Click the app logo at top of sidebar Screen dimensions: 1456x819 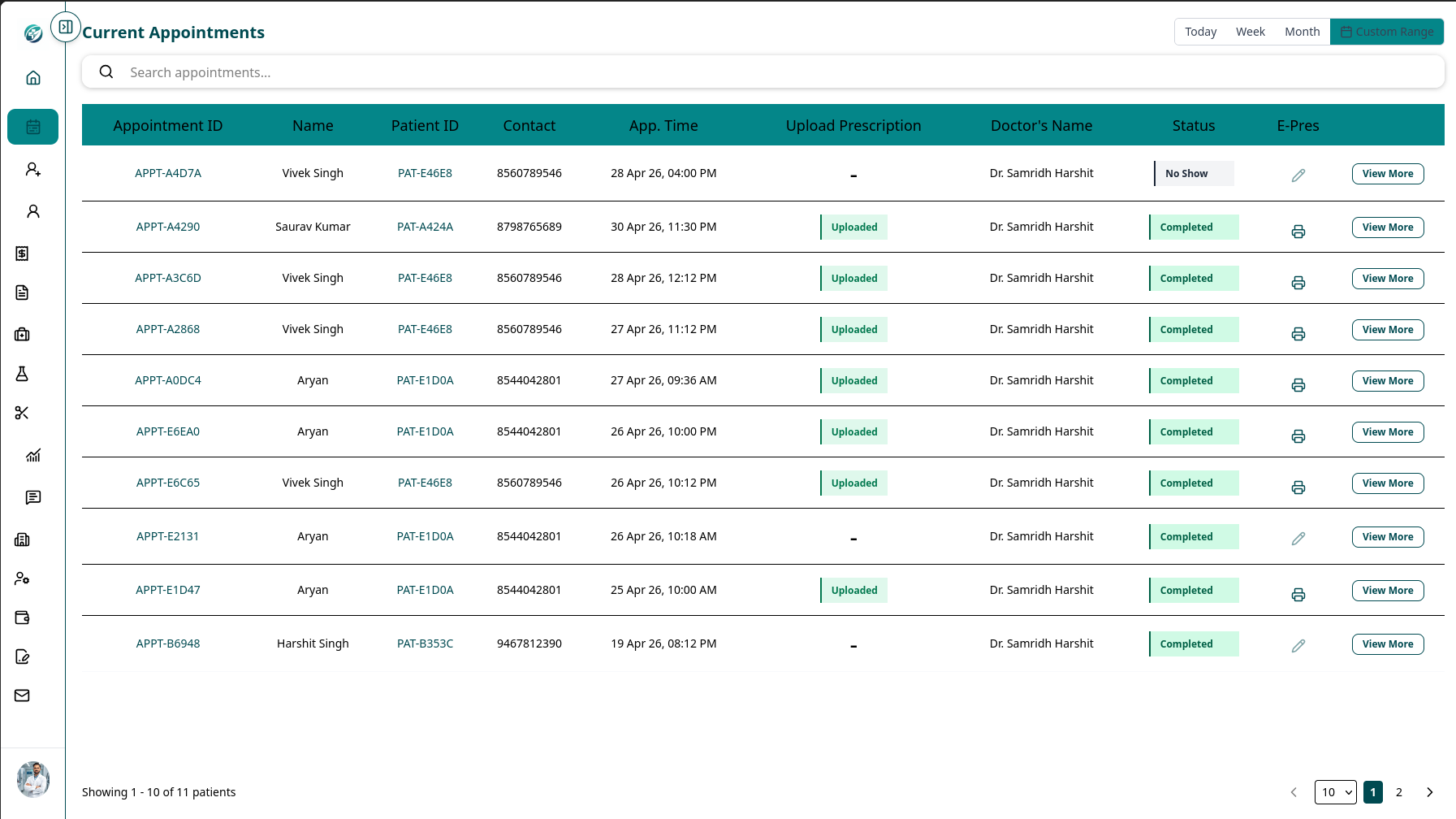(33, 33)
